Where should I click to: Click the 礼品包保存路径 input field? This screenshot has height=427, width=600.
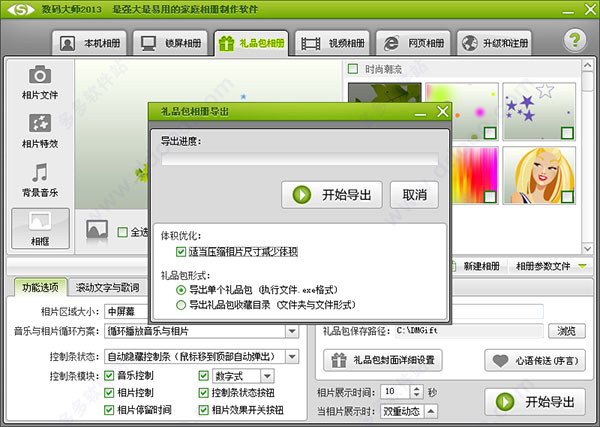pos(469,331)
